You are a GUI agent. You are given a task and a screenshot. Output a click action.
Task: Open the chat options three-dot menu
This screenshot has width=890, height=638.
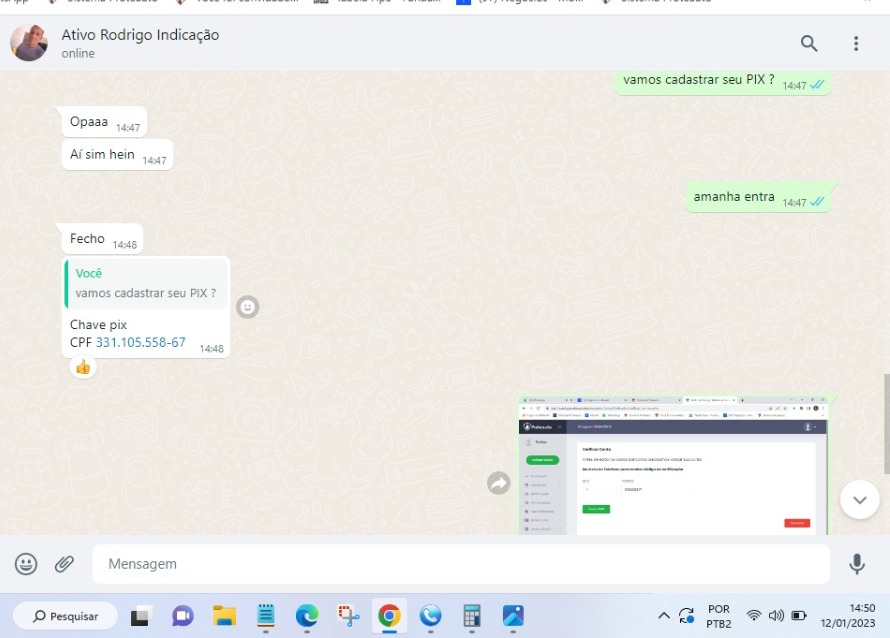[x=856, y=43]
